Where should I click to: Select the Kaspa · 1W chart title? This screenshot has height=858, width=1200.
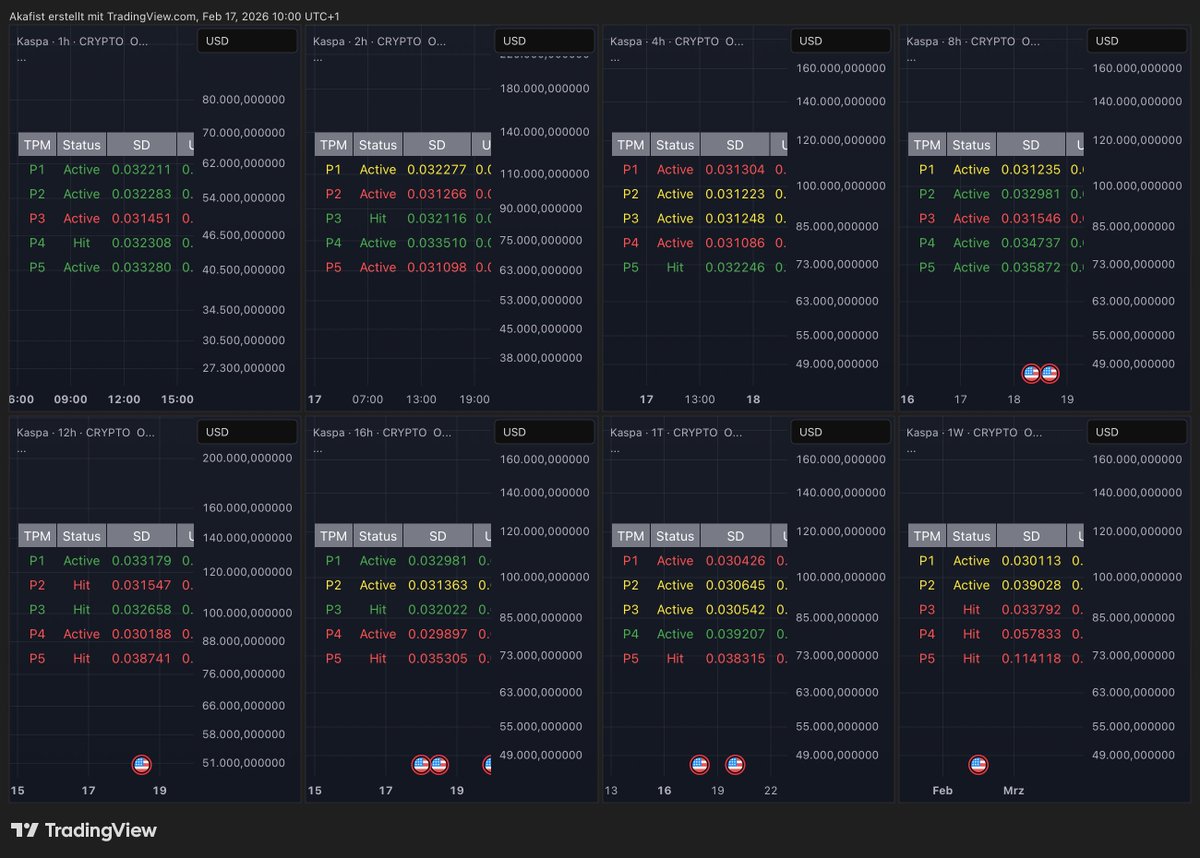975,432
